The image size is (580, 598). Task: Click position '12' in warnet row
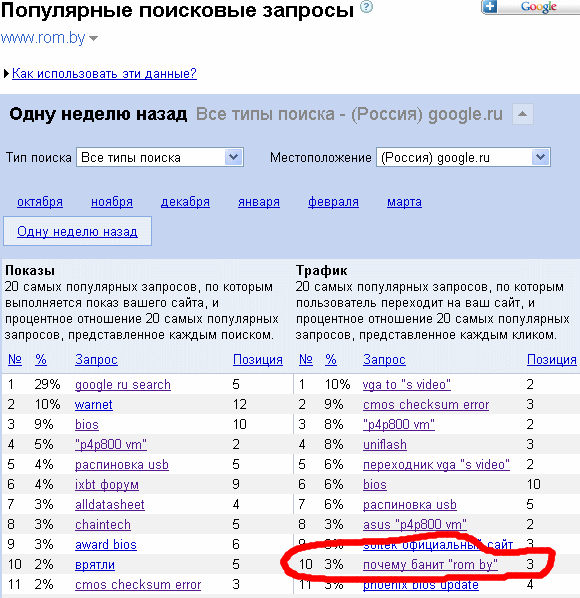[239, 405]
